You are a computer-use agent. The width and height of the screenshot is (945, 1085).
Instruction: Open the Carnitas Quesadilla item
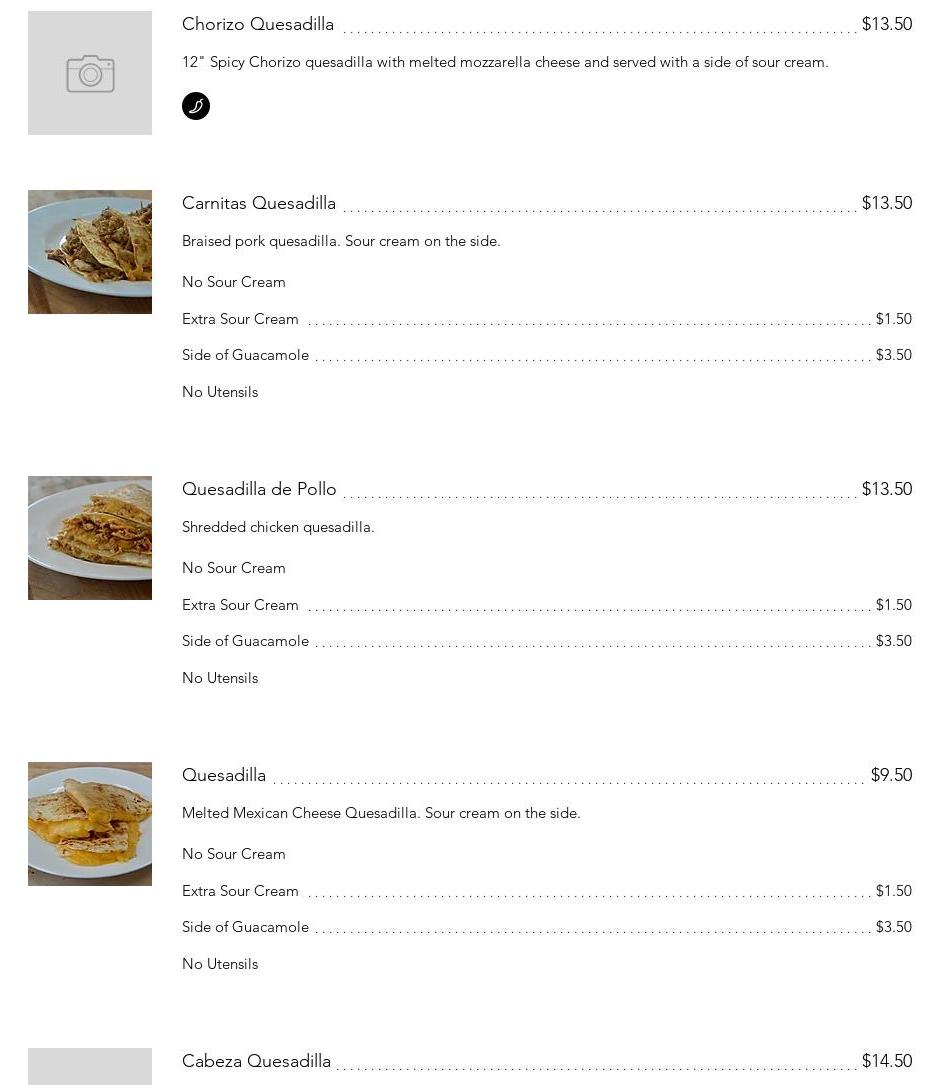[259, 203]
